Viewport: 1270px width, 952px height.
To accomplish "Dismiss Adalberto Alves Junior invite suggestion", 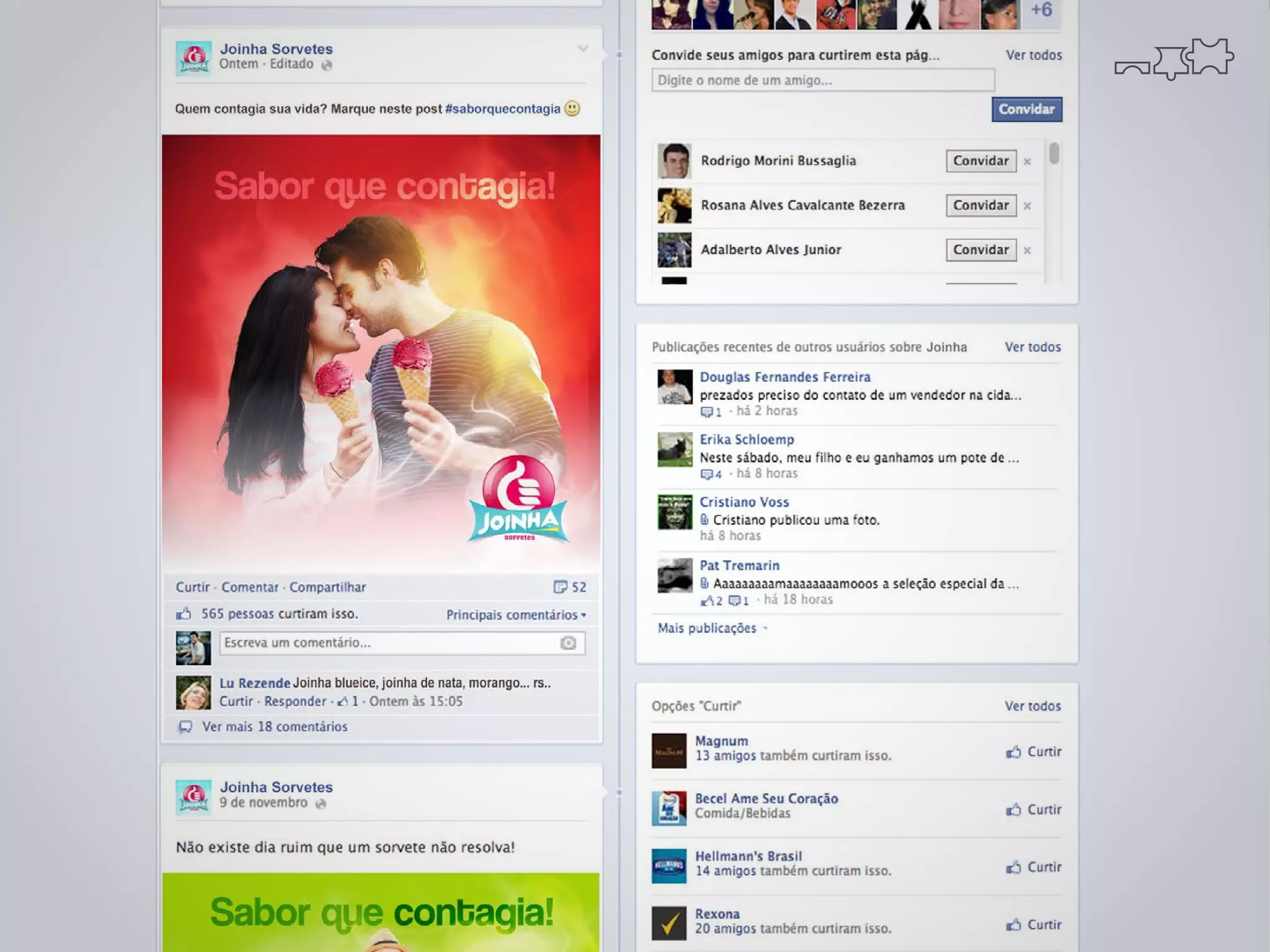I will pos(1028,250).
